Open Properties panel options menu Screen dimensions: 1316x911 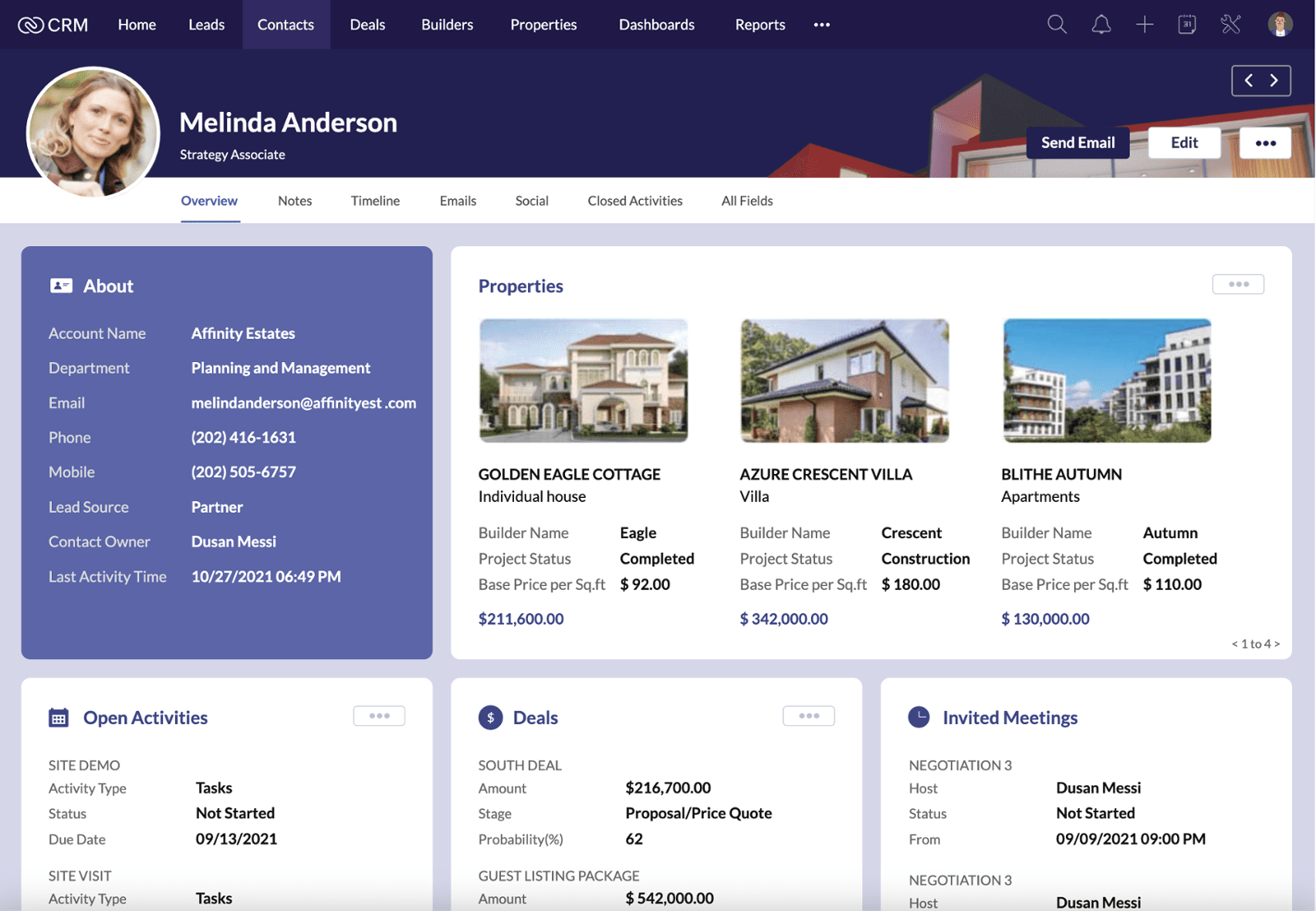pos(1238,284)
